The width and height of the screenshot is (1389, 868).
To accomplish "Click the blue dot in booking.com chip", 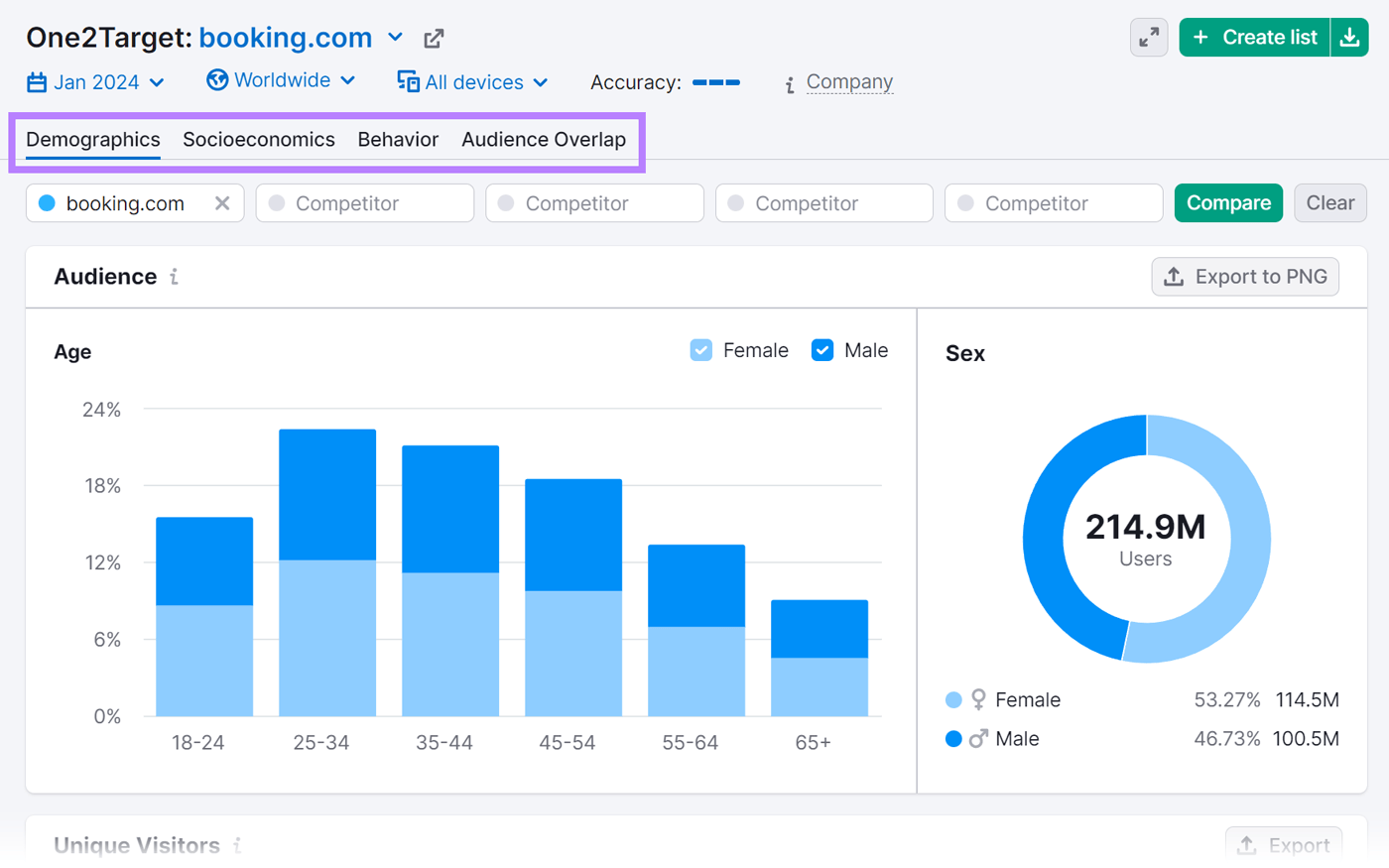I will coord(47,203).
